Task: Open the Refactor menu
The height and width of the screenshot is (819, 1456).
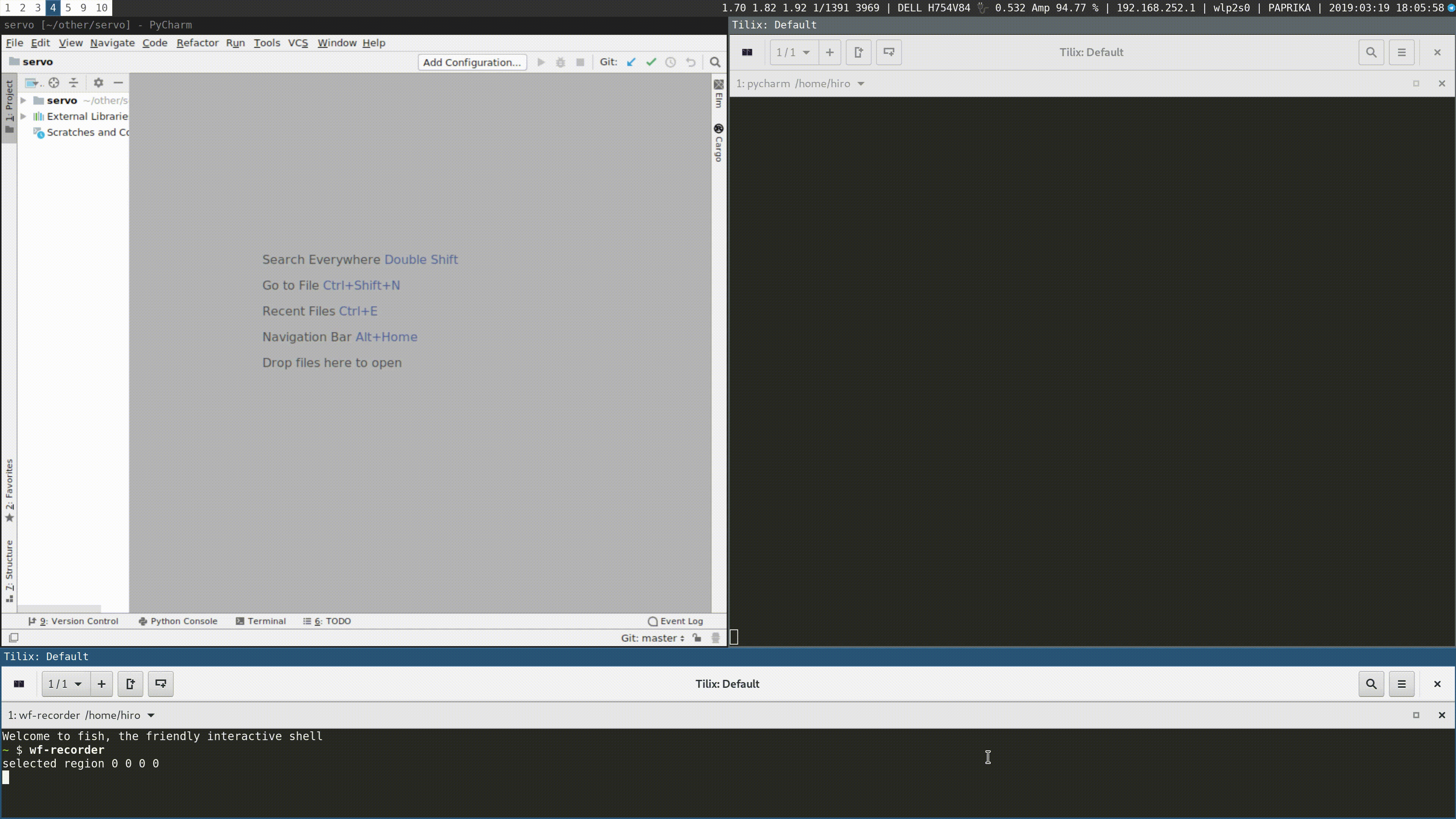Action: [x=197, y=42]
